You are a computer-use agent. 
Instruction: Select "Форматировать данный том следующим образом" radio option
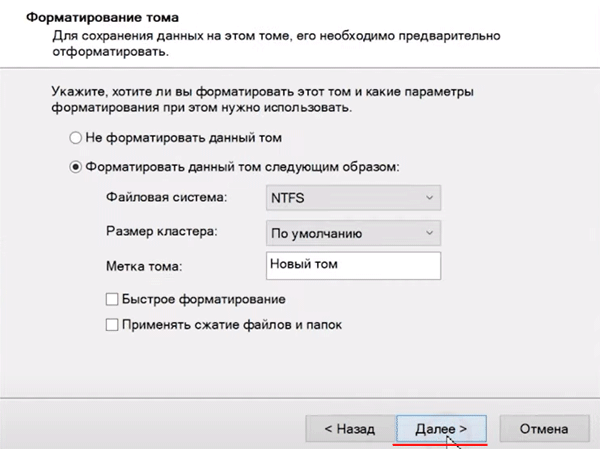76,167
